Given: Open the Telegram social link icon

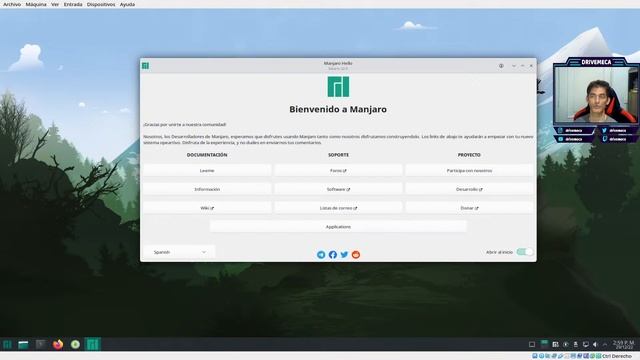Looking at the screenshot, I should click(321, 254).
